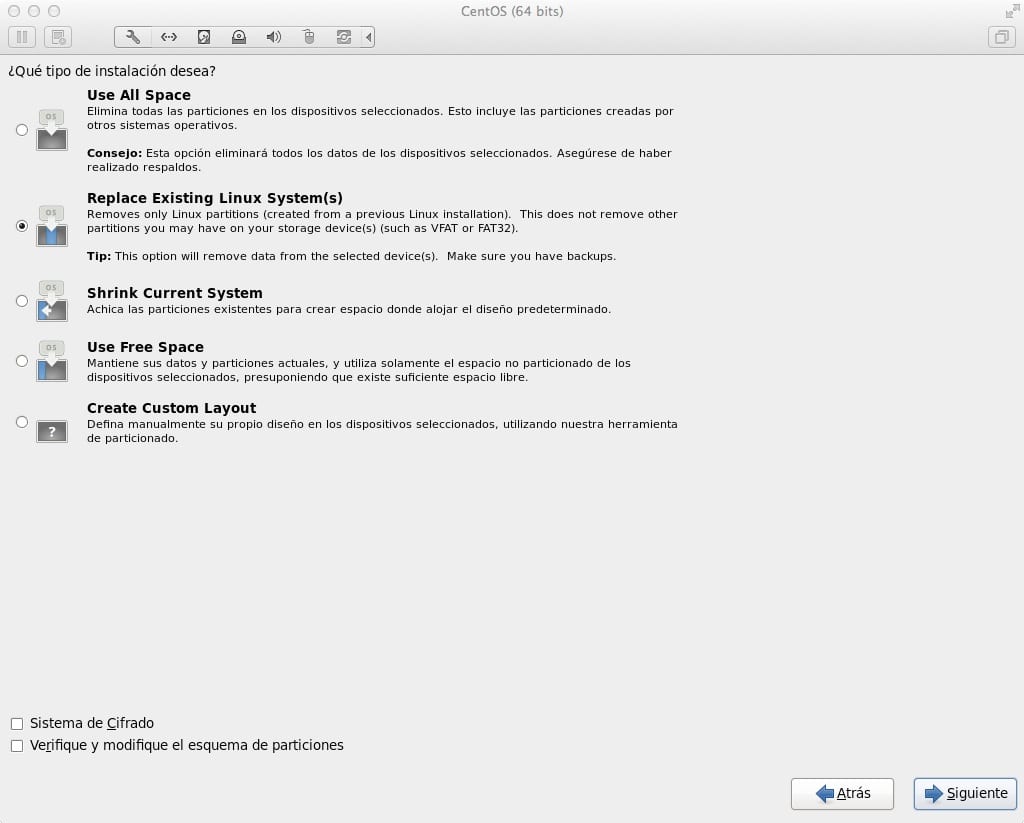1024x823 pixels.
Task: Open virtual machine settings wrench icon
Action: (133, 38)
